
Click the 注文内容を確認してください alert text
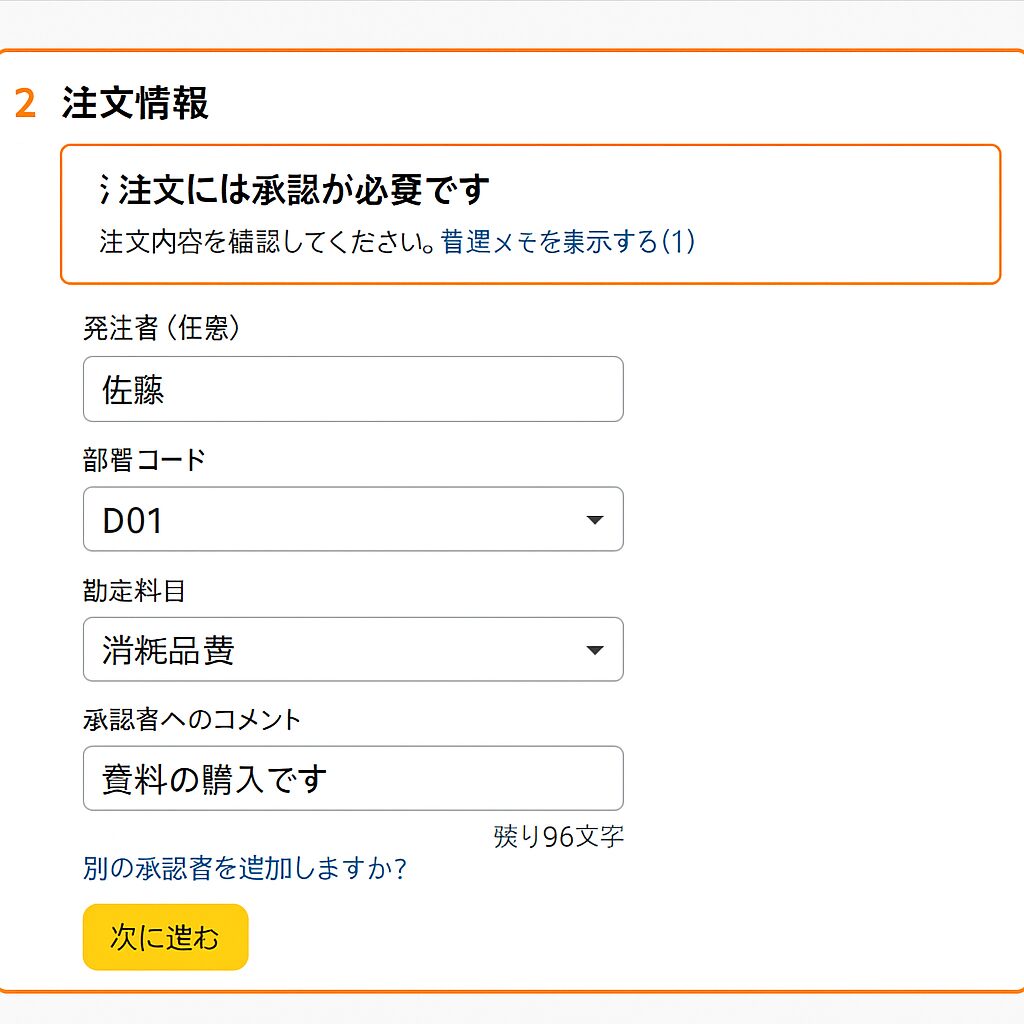pos(267,242)
